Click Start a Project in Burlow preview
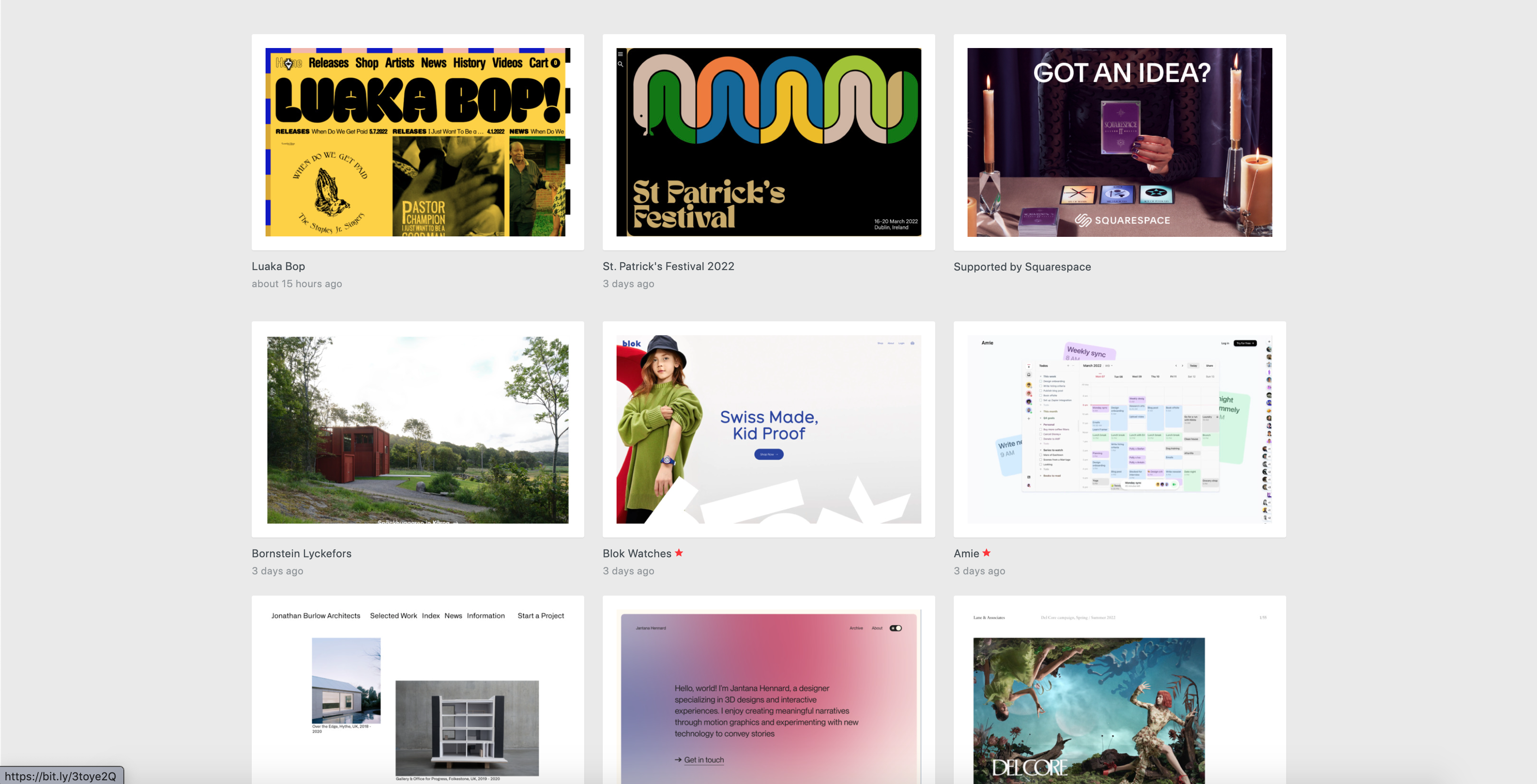Screen dimensions: 1537x784 pyautogui.click(x=540, y=615)
